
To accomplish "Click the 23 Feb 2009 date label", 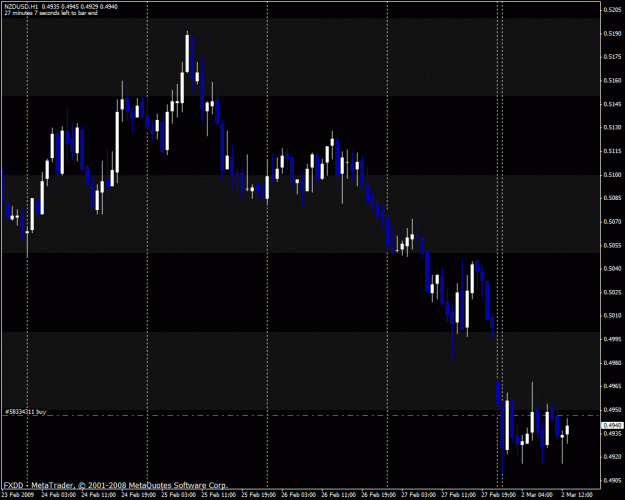I will pos(18,495).
